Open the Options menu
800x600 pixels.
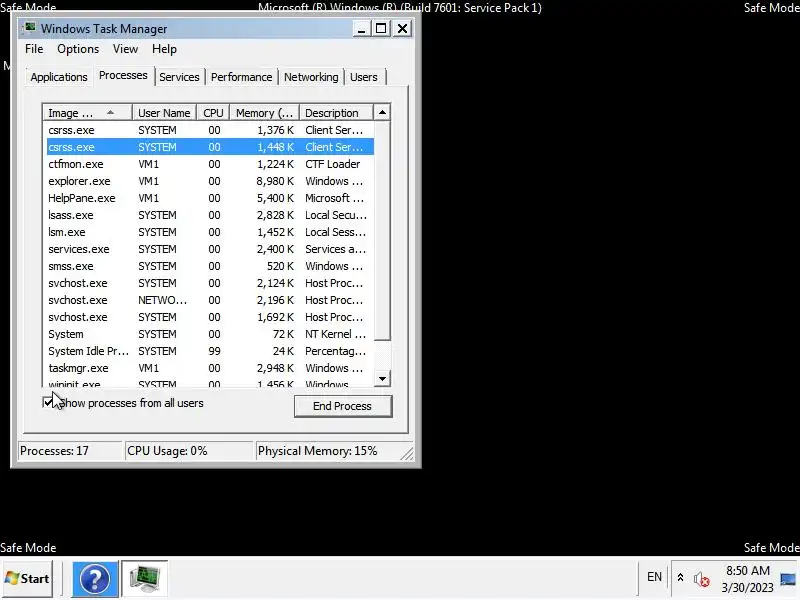(x=78, y=49)
